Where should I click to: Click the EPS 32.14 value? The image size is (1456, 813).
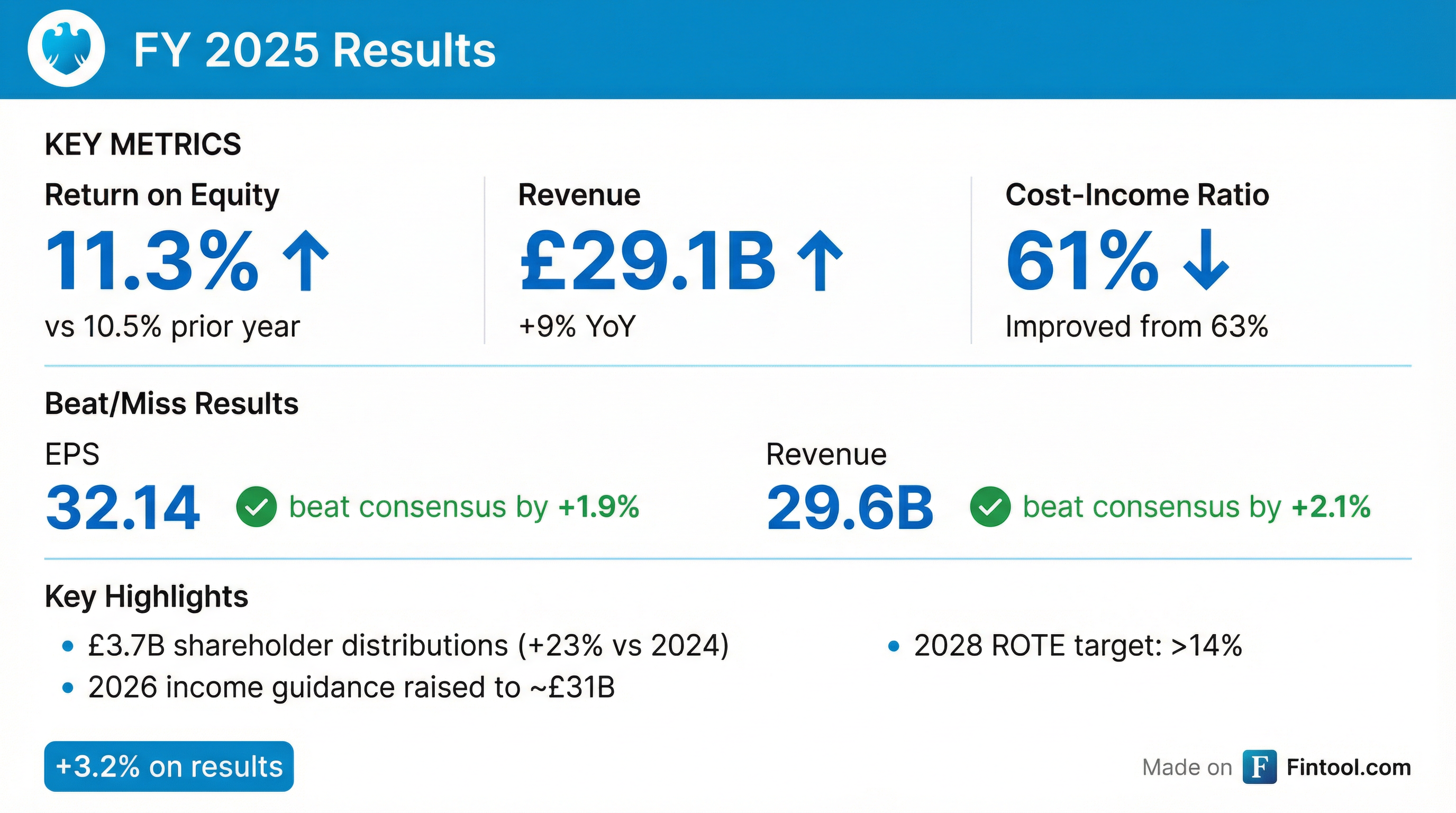[x=123, y=508]
